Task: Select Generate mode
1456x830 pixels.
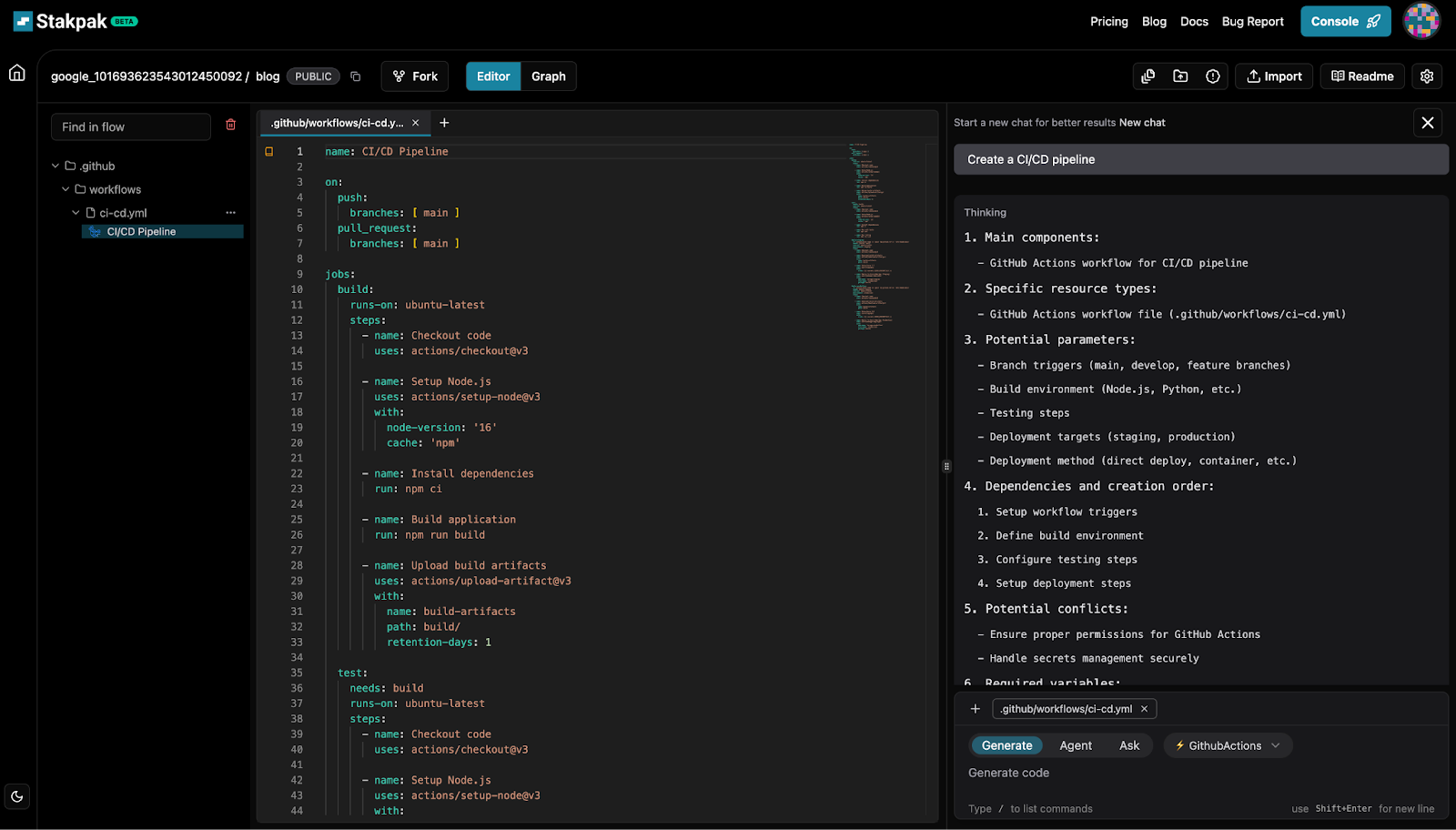Action: point(1006,745)
